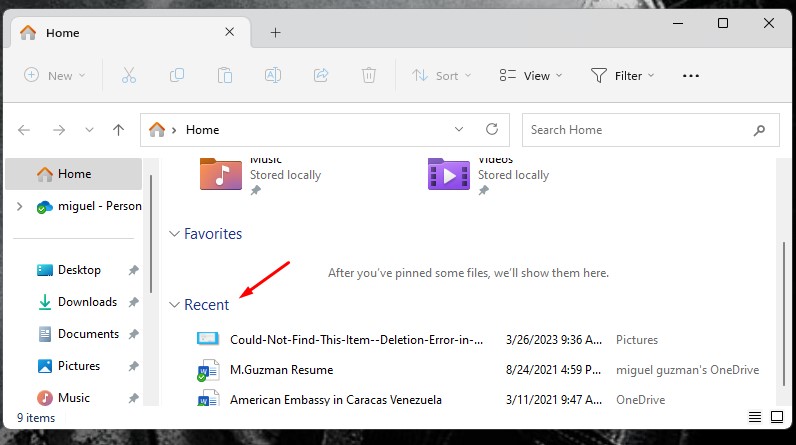Select the M.Guzman Resume file name
The width and height of the screenshot is (796, 445).
tap(281, 370)
